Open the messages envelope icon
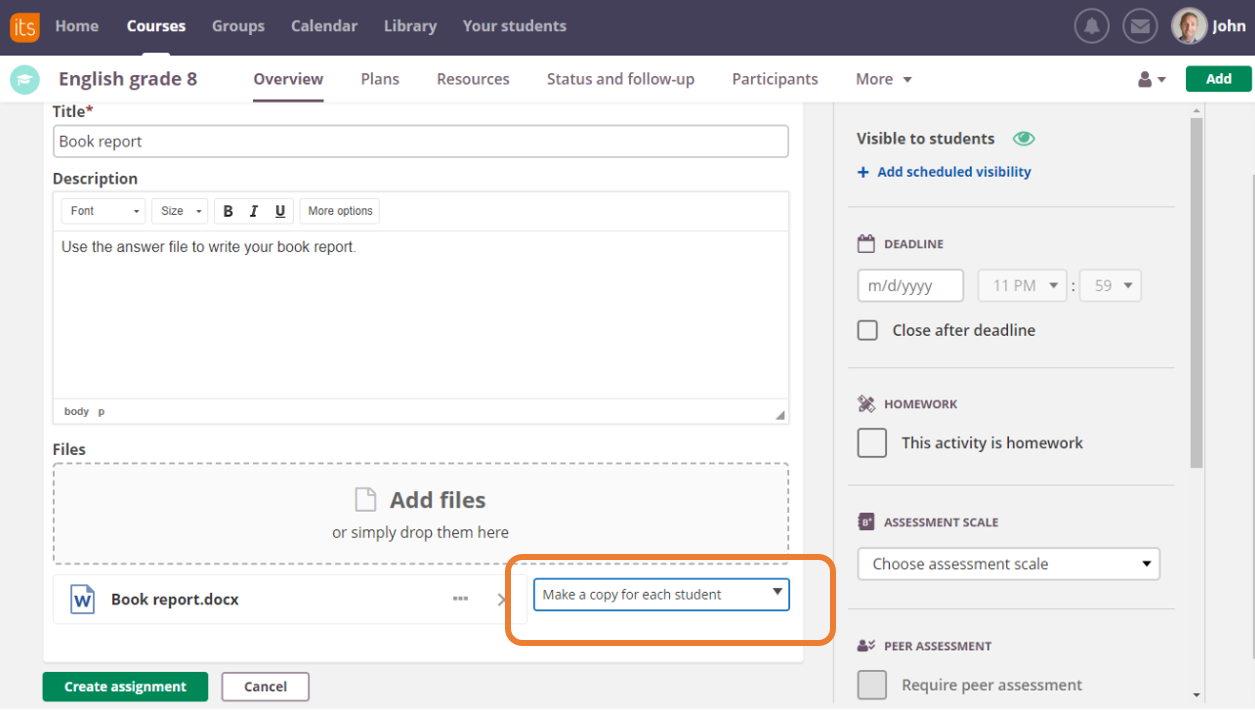 coord(1140,27)
